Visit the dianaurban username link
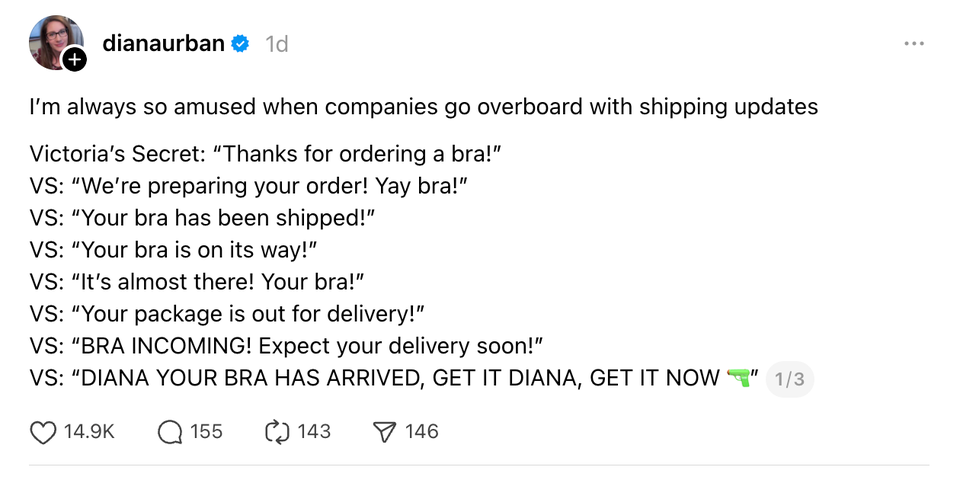This screenshot has height=483, width=960. [163, 44]
